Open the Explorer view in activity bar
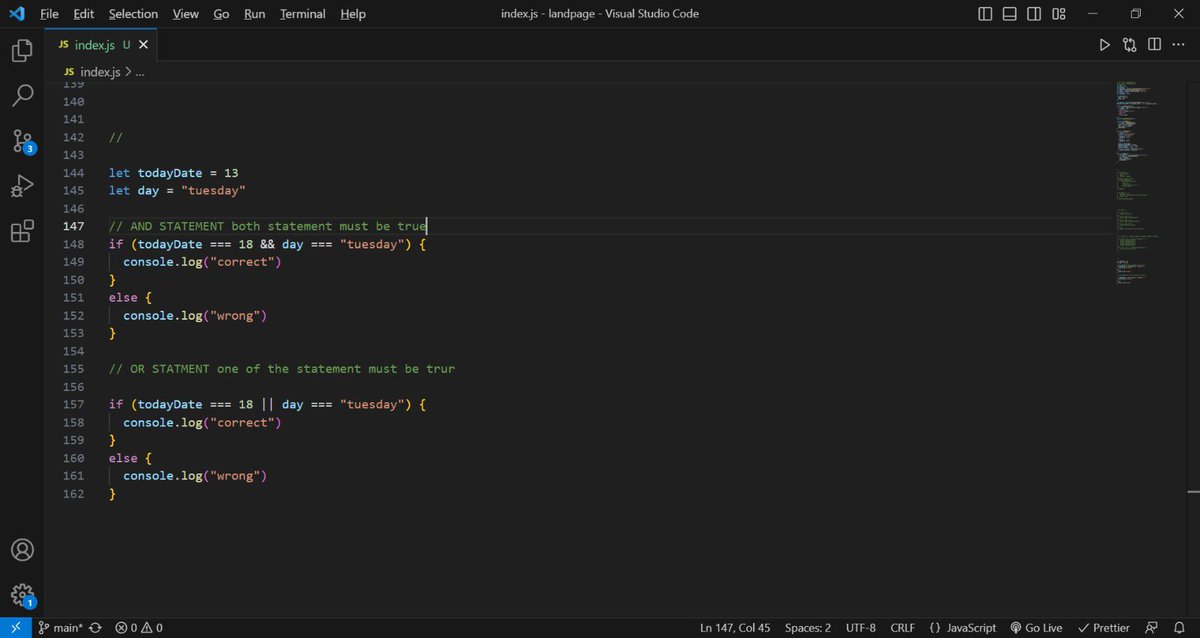 pos(22,51)
